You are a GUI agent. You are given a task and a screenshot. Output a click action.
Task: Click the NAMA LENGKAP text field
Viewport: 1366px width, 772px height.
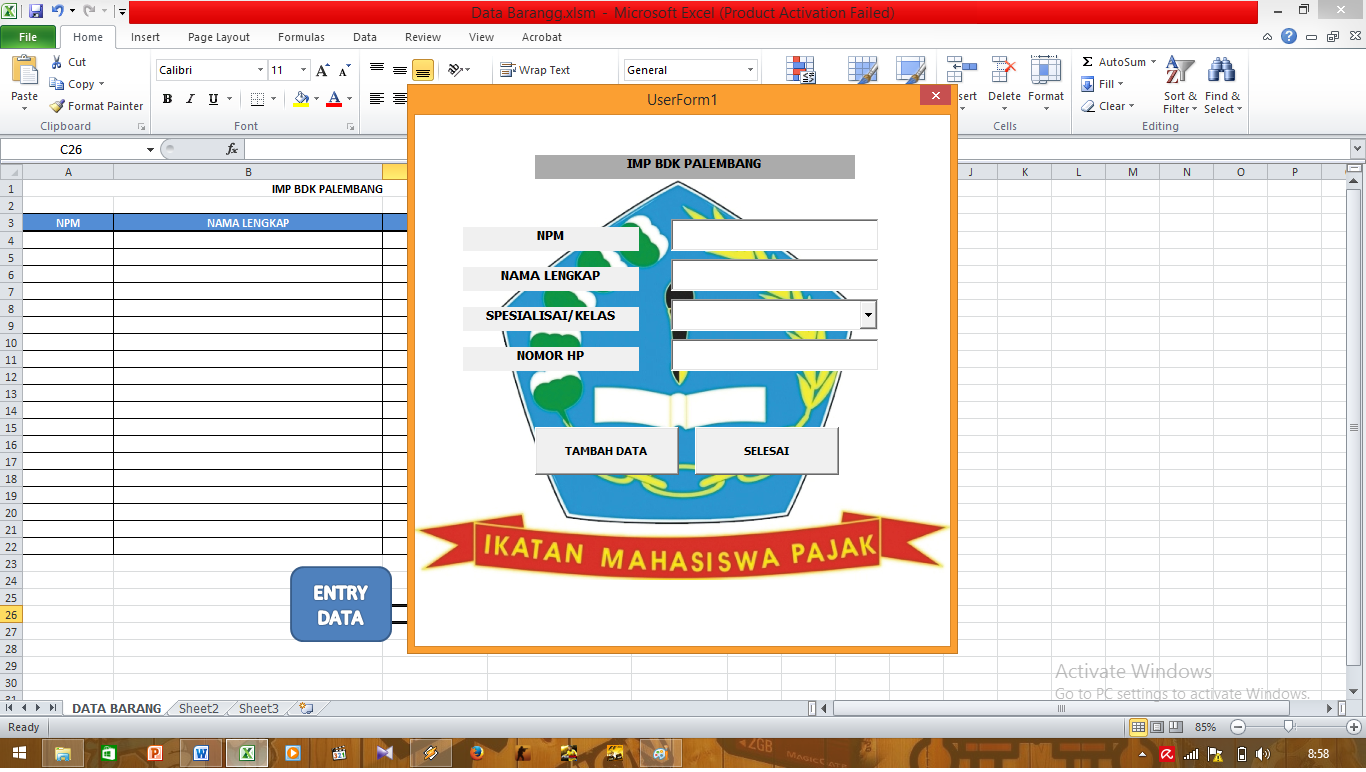pyautogui.click(x=774, y=275)
